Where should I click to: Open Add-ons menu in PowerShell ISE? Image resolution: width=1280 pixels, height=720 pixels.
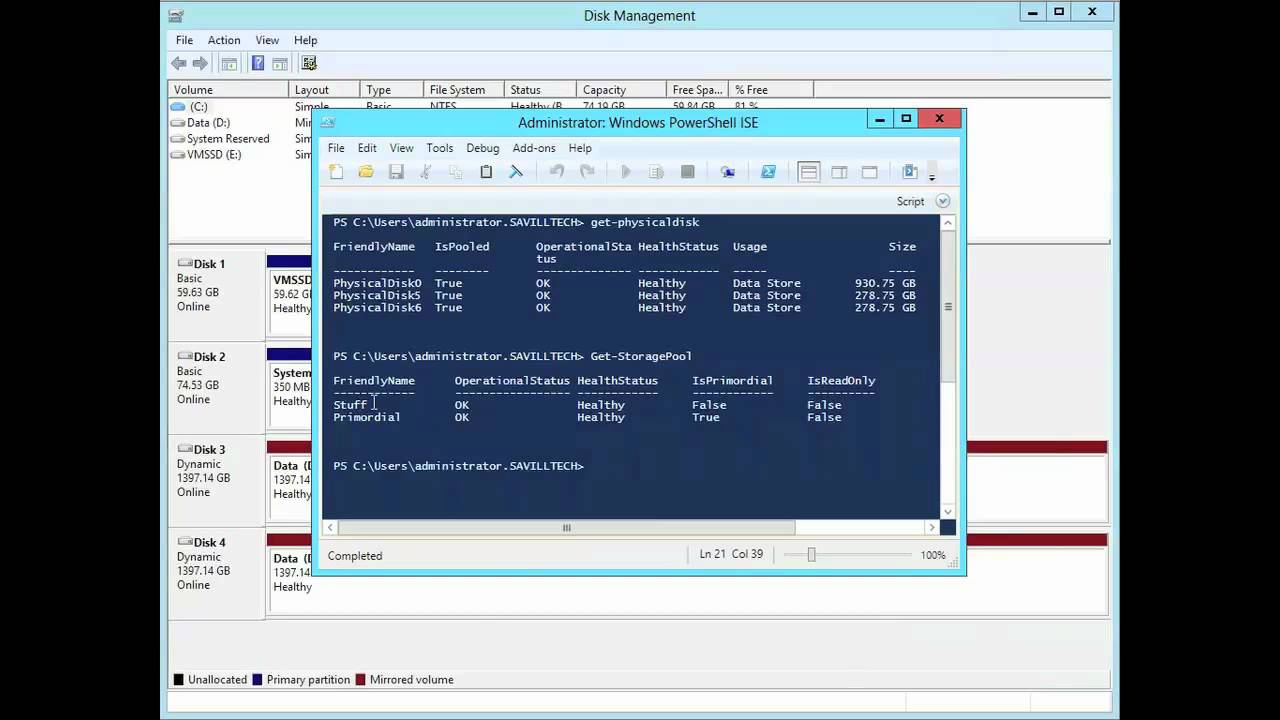(534, 148)
